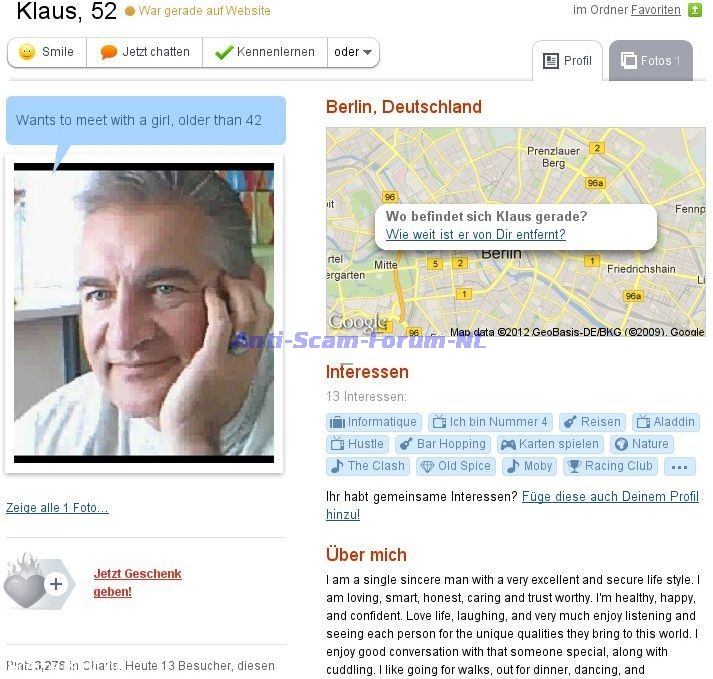Select the Karten spielen interest tag
The height and width of the screenshot is (679, 713).
pyautogui.click(x=550, y=444)
